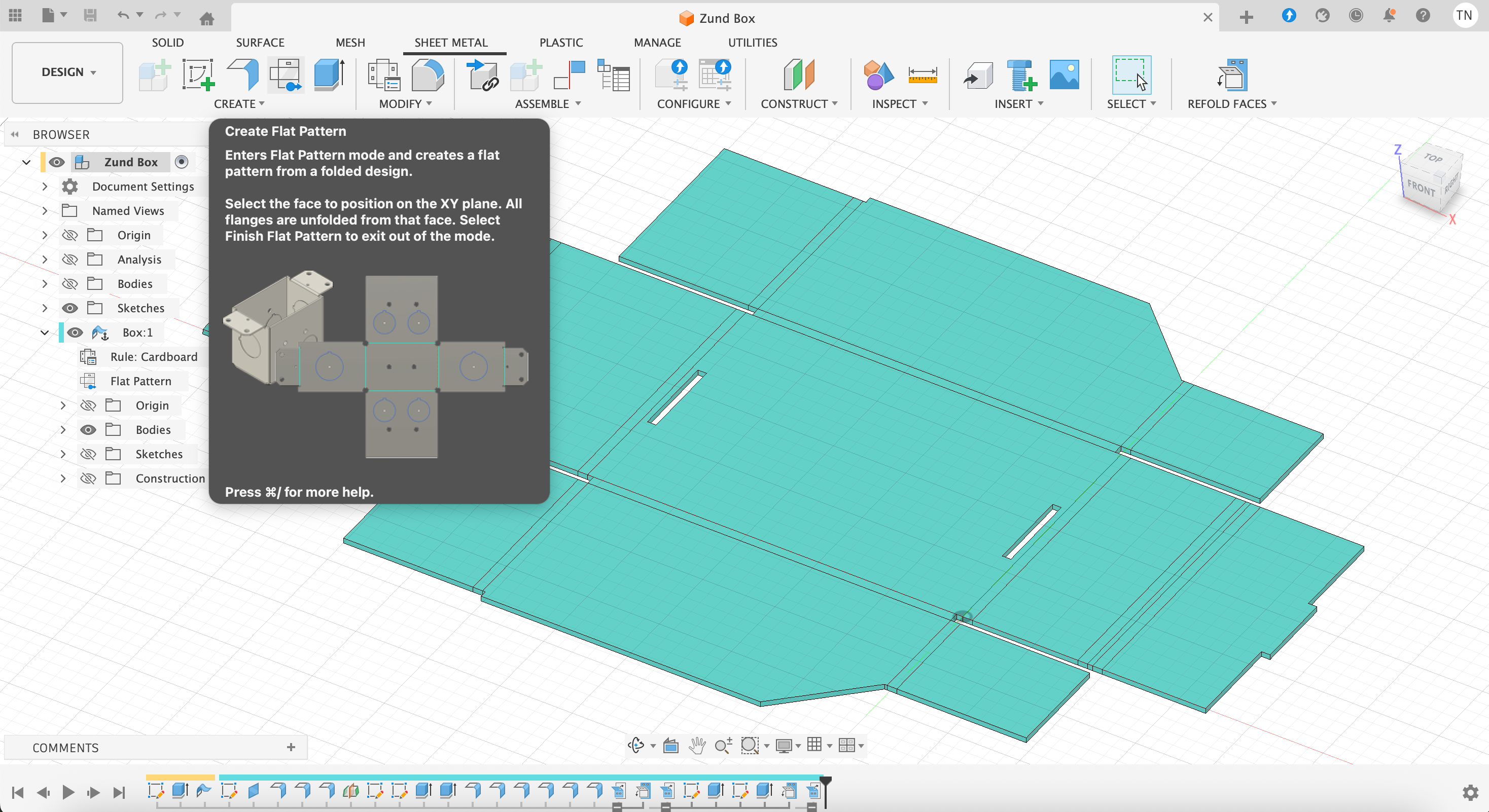Viewport: 1489px width, 812px height.
Task: Switch to the SURFACE tab
Action: [260, 42]
